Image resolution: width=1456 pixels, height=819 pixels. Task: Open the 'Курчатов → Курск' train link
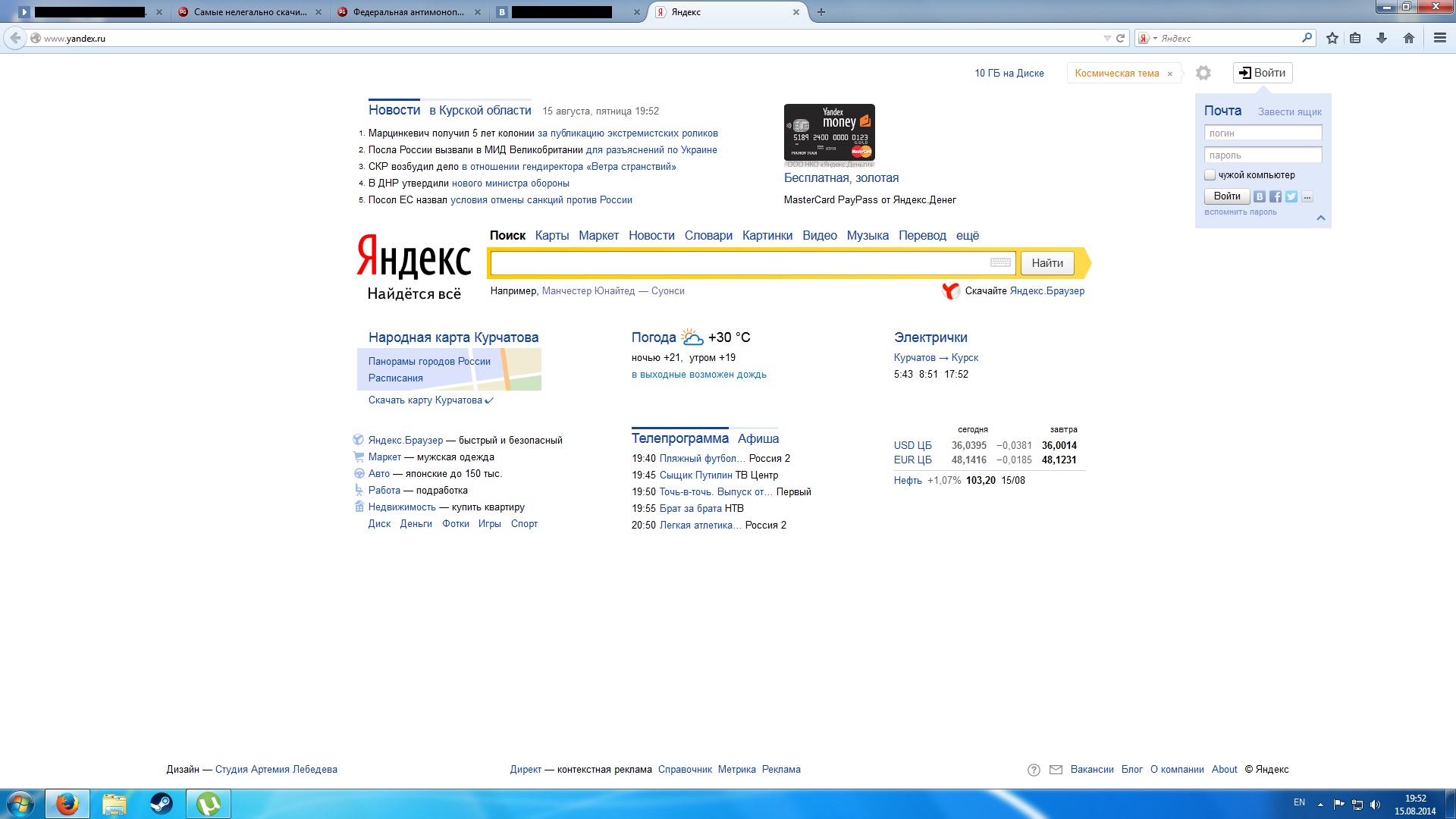point(936,358)
